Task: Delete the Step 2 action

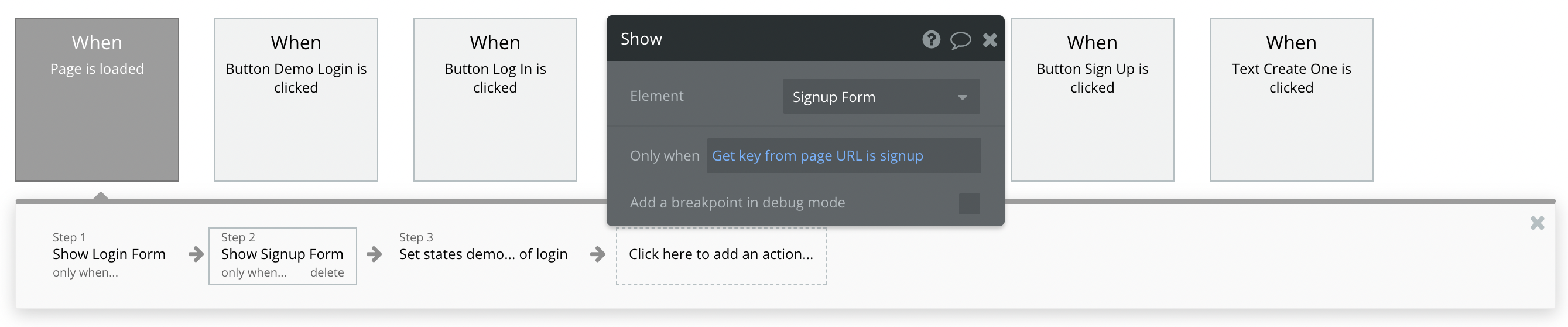Action: point(327,273)
